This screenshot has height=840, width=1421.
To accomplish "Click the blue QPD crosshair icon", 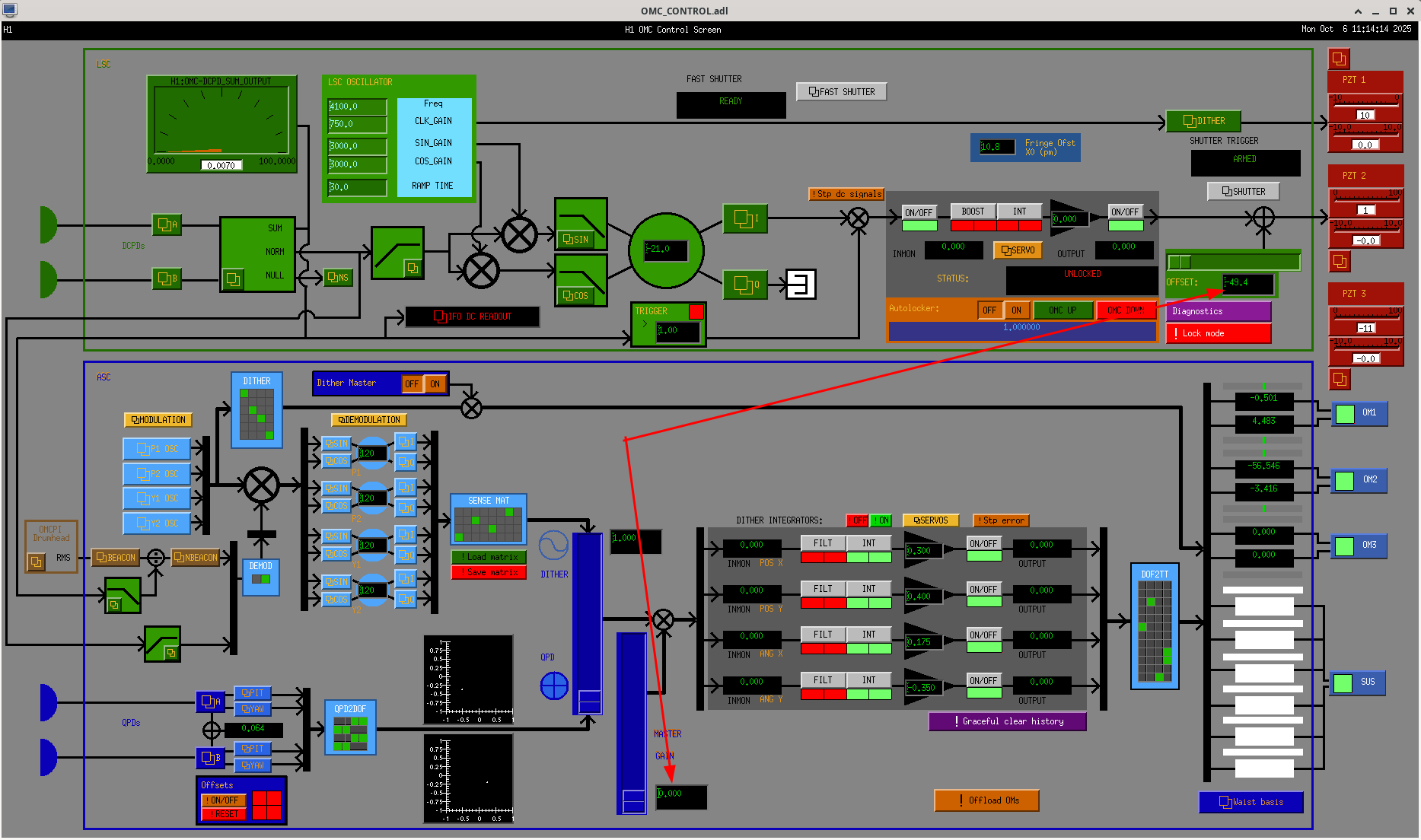I will (x=554, y=686).
